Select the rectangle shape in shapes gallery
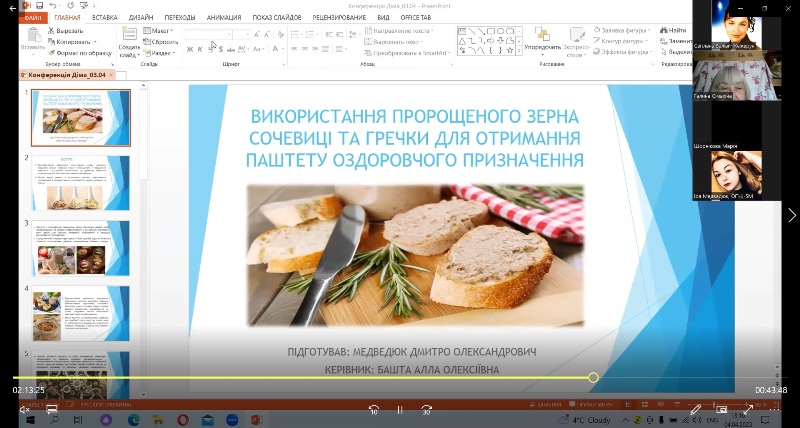 coord(490,31)
